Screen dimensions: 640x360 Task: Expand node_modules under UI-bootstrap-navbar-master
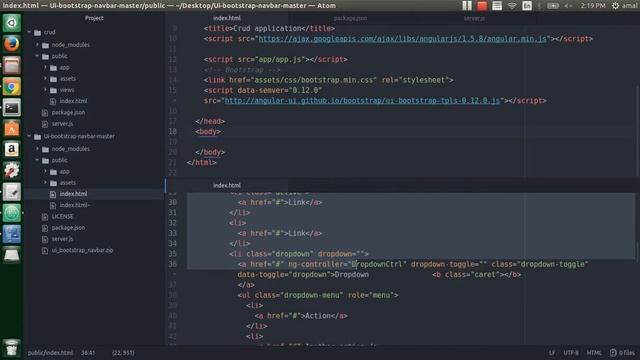[x=37, y=149]
